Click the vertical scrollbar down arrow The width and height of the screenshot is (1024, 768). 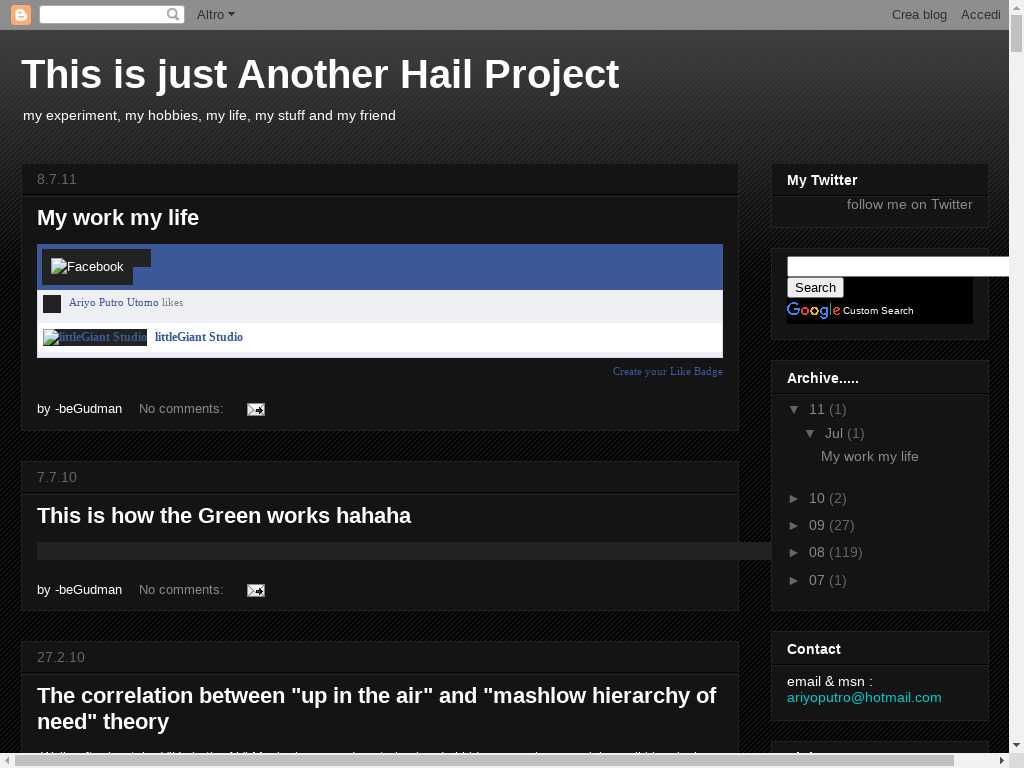[x=1016, y=745]
